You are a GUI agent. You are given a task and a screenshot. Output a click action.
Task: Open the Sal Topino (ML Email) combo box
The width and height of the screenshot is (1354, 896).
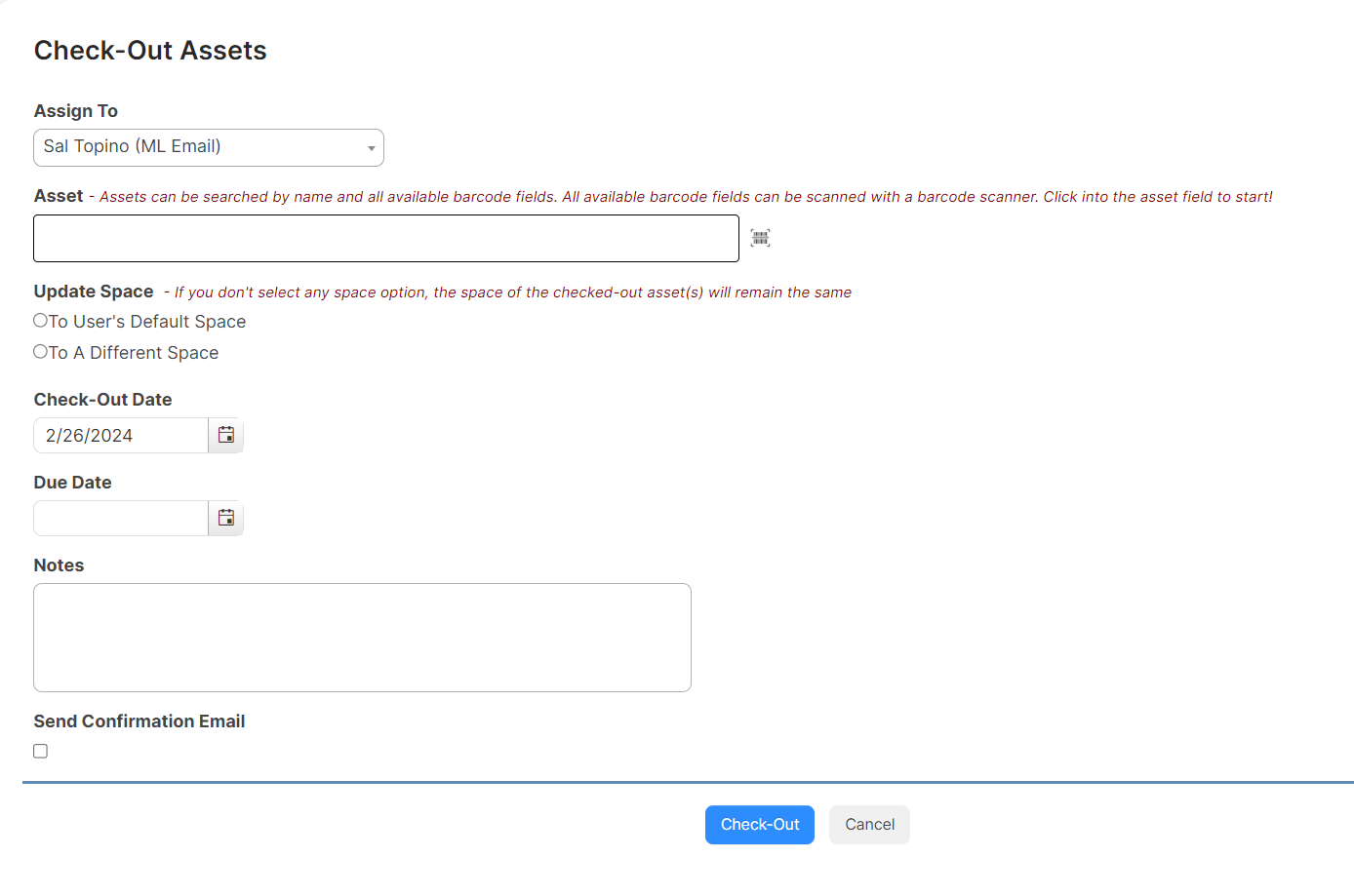coord(209,147)
